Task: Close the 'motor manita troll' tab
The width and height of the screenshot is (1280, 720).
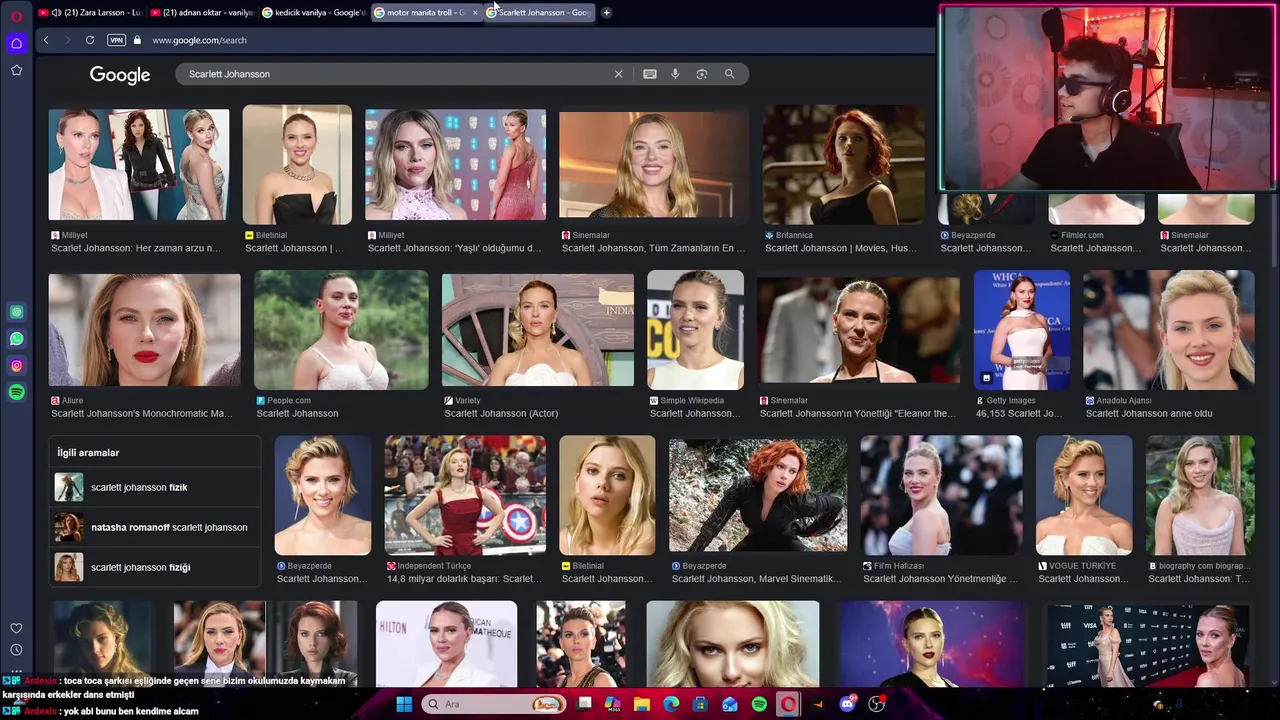Action: point(475,13)
